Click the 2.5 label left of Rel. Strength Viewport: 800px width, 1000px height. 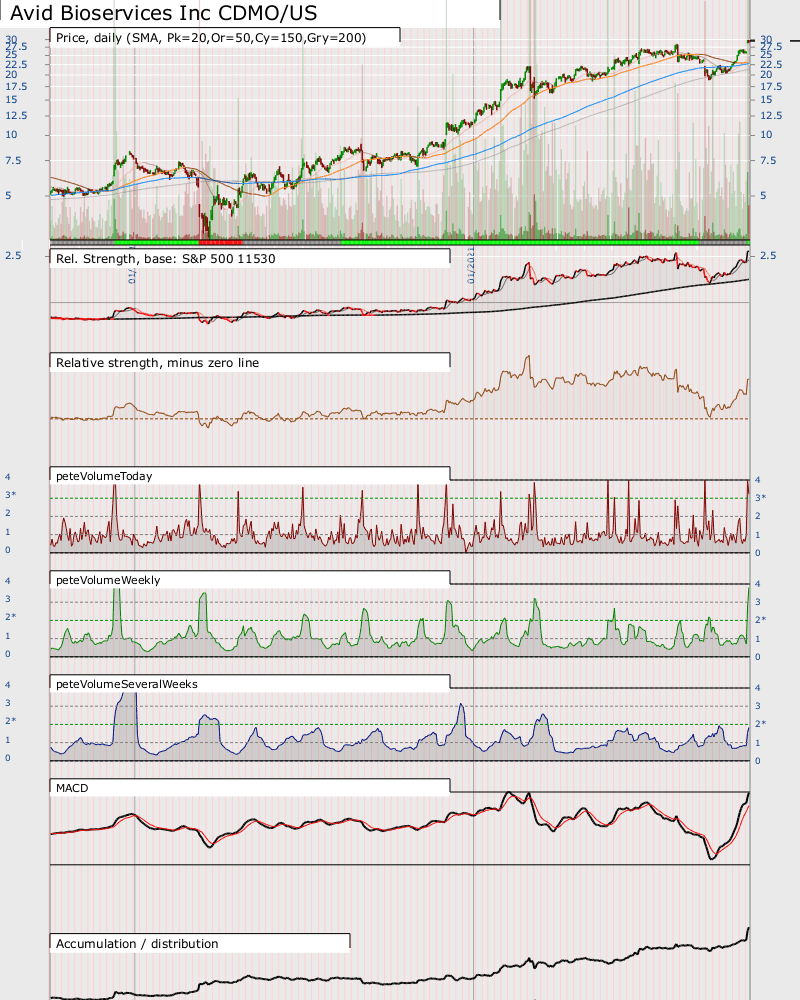tap(13, 256)
